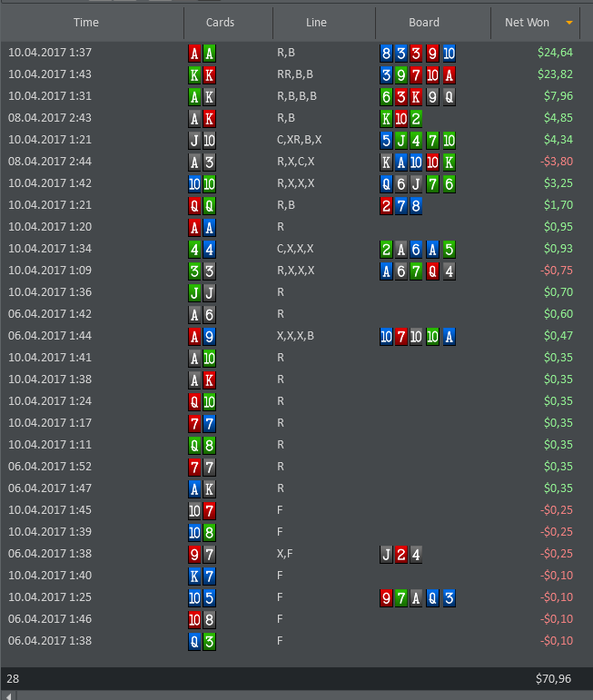Image resolution: width=593 pixels, height=700 pixels.
Task: Click the $0,47 net won value
Action: (x=558, y=336)
